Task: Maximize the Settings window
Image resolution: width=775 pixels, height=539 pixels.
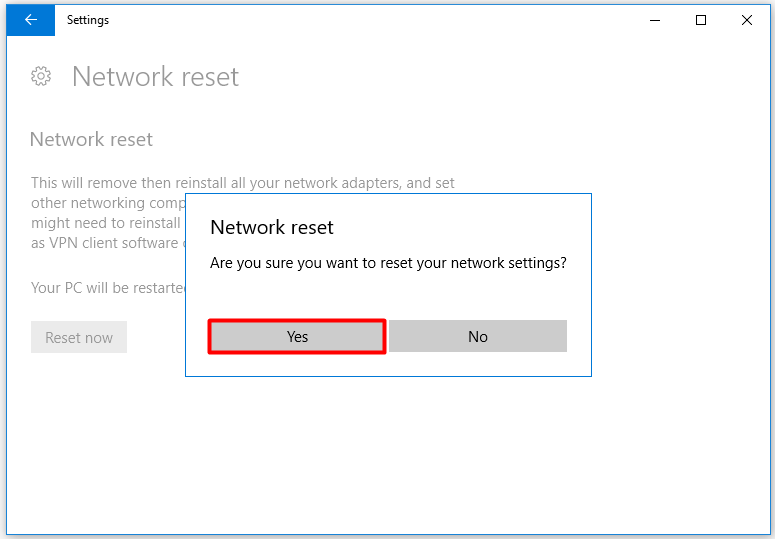Action: tap(701, 20)
